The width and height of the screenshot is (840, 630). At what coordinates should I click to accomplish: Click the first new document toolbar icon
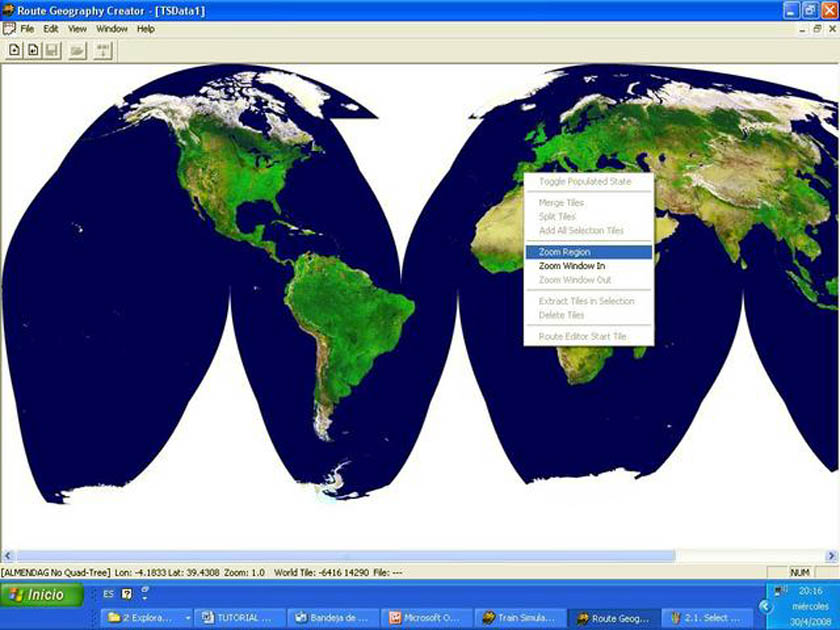[15, 50]
